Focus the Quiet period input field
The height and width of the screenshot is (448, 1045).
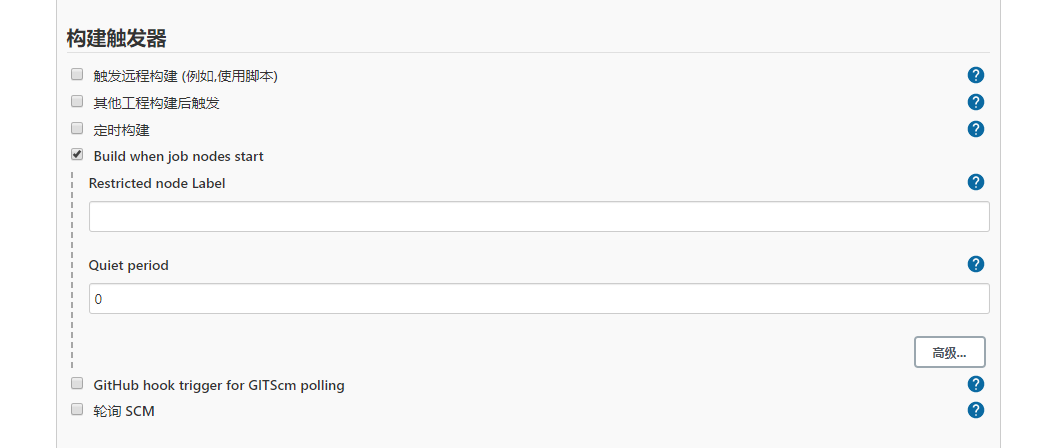click(539, 299)
